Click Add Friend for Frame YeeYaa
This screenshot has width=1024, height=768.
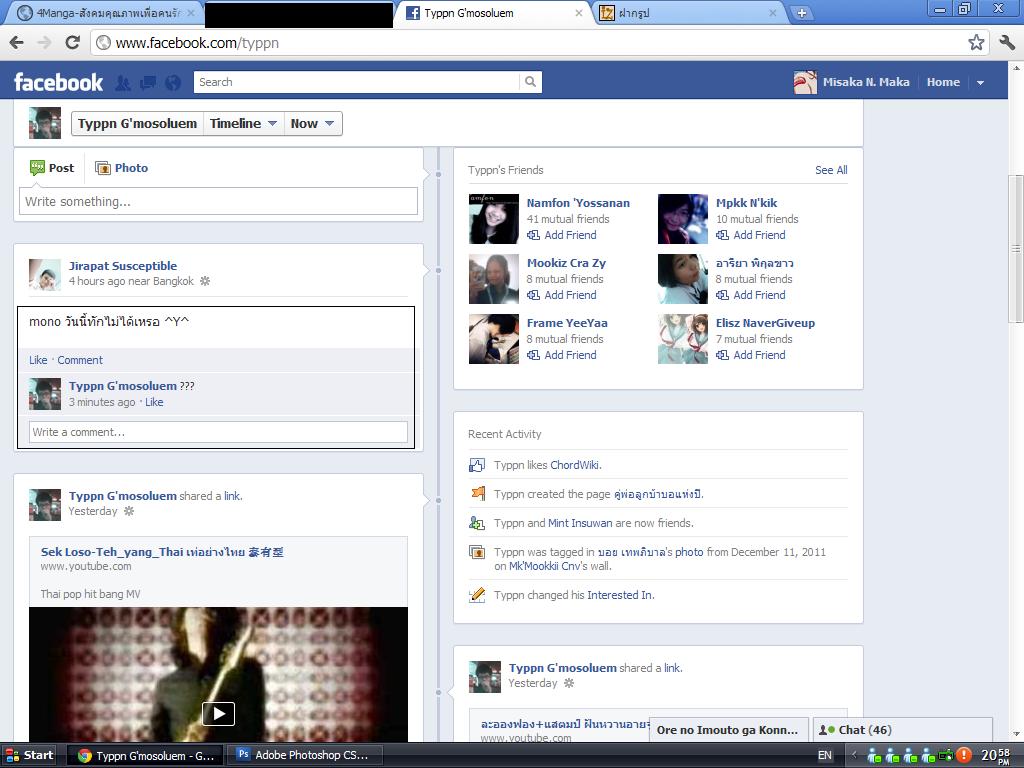tap(562, 355)
